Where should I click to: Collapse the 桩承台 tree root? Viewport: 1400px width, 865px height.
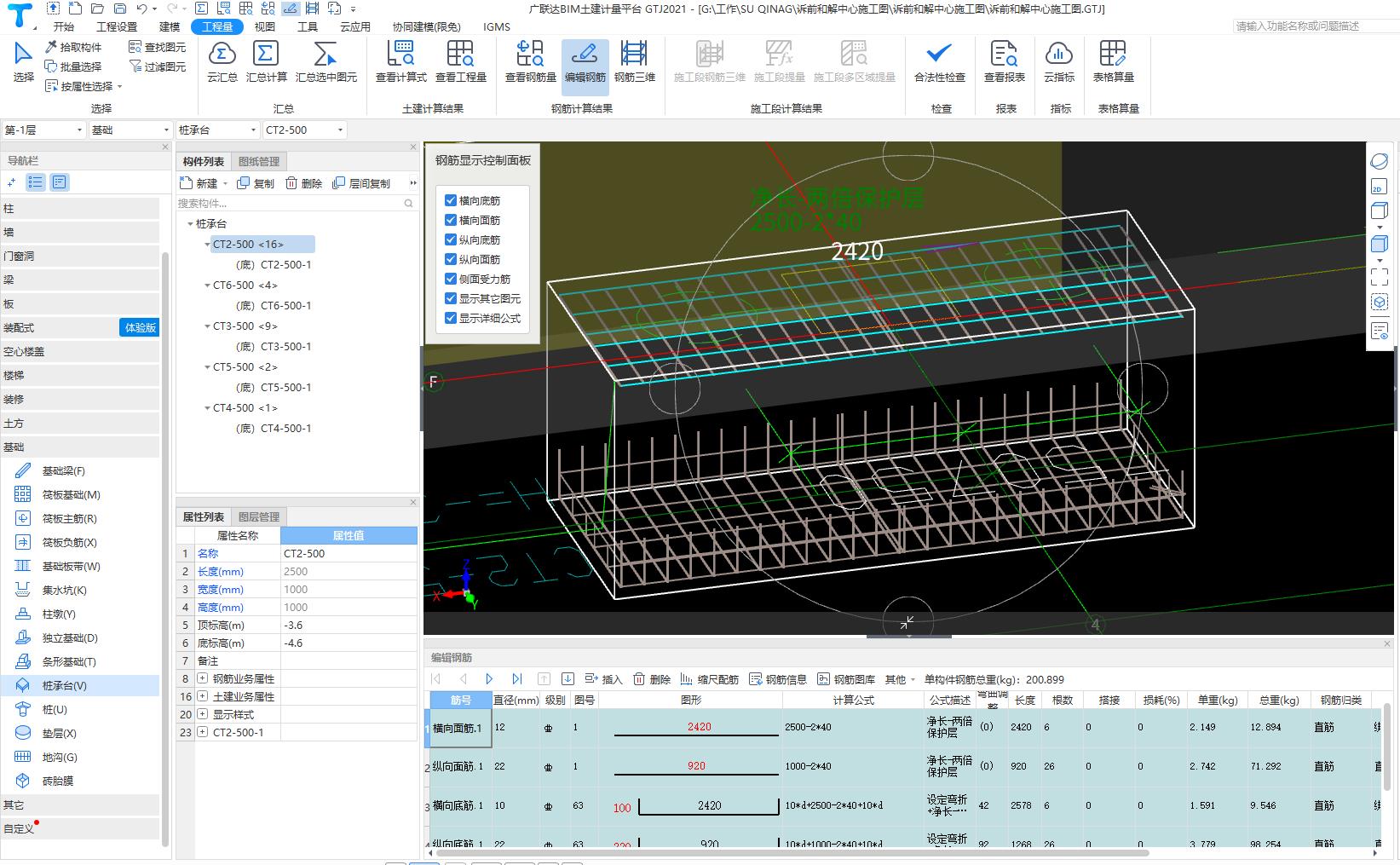[190, 224]
